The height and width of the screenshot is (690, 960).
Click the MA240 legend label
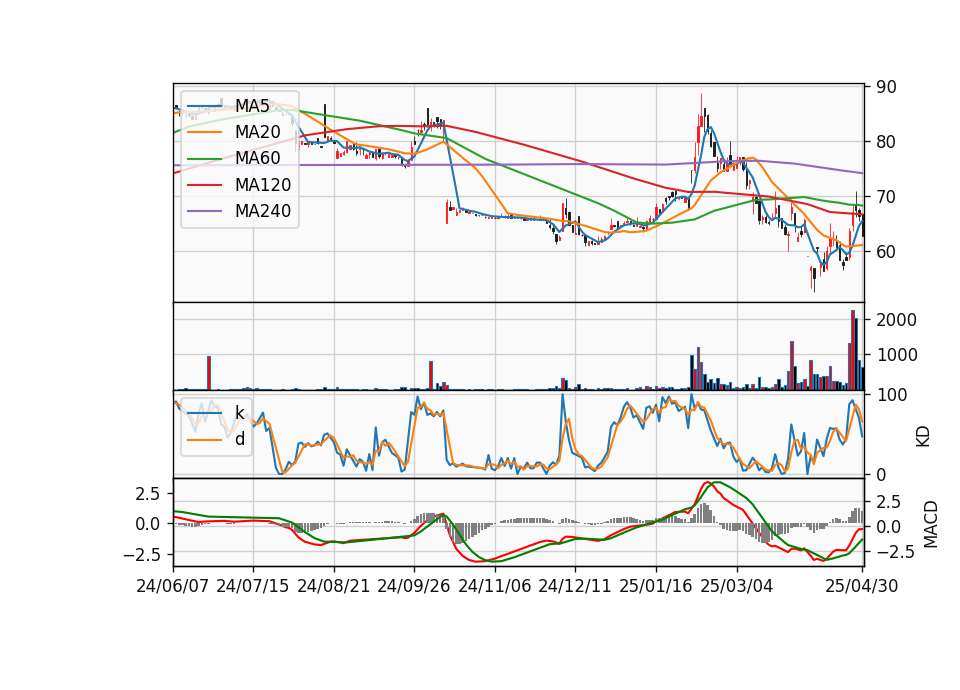tap(263, 211)
